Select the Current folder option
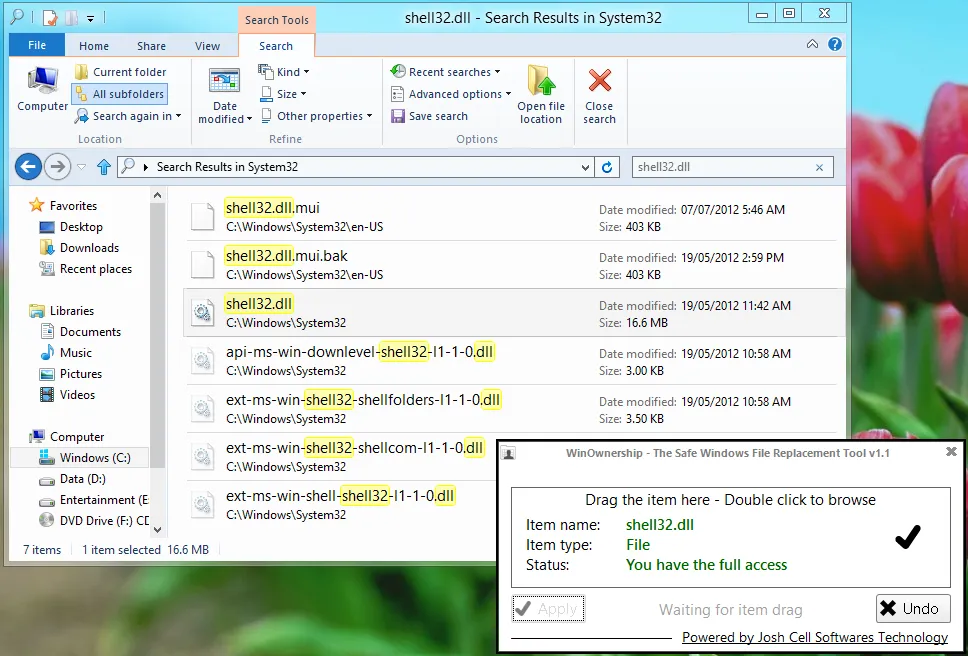The height and width of the screenshot is (656, 968). (x=120, y=72)
